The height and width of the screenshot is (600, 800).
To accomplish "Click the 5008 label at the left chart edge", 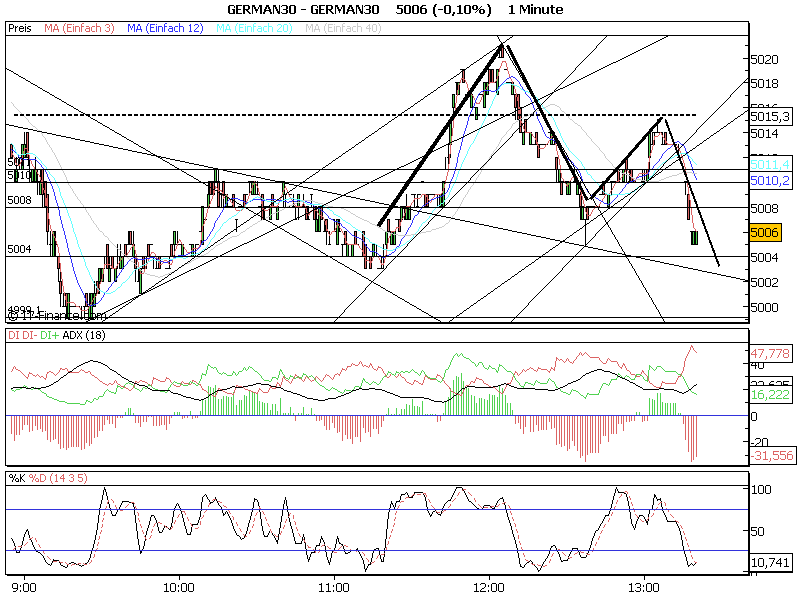I will (19, 200).
